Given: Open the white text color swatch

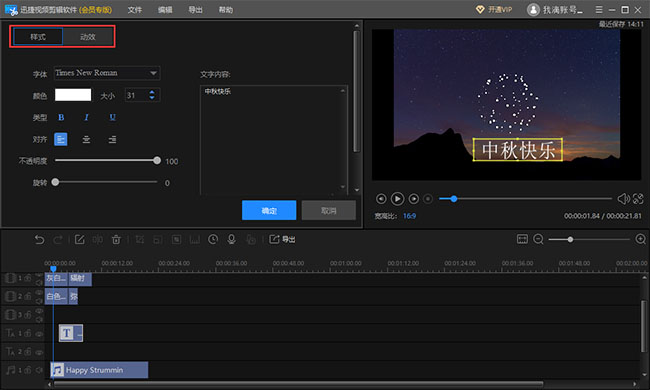Looking at the screenshot, I should click(x=73, y=95).
